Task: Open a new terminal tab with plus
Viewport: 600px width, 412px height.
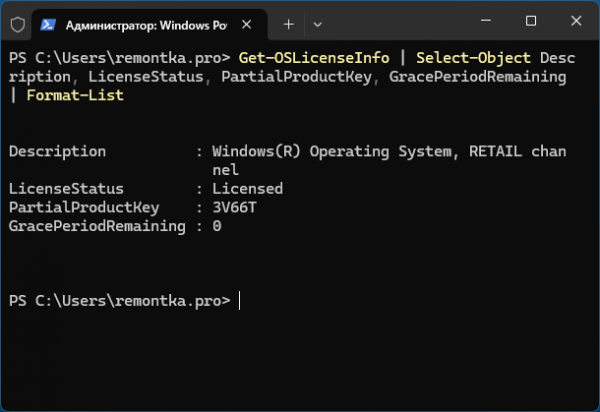Action: click(289, 25)
